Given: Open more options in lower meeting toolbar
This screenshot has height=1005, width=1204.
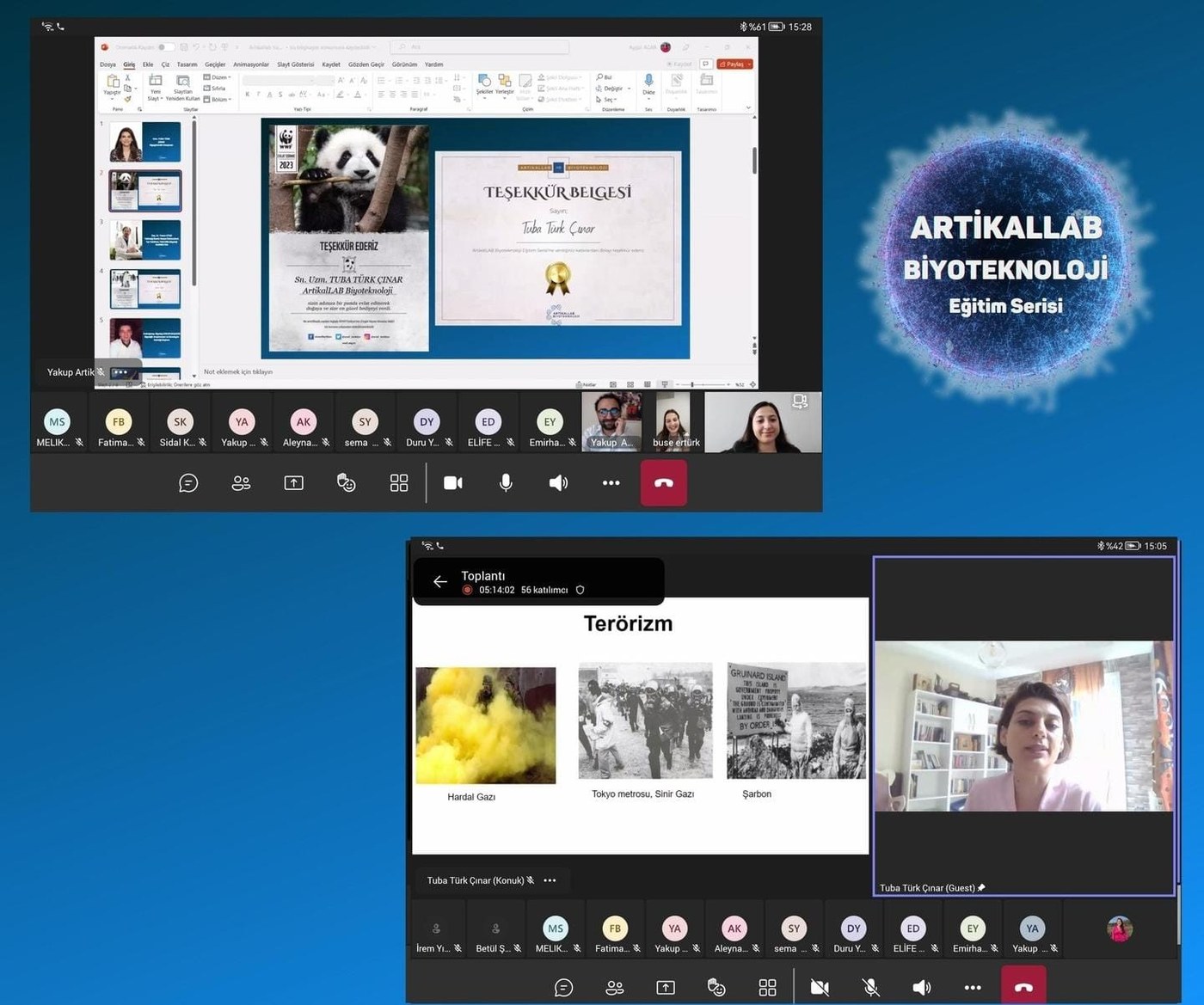Looking at the screenshot, I should pyautogui.click(x=973, y=988).
